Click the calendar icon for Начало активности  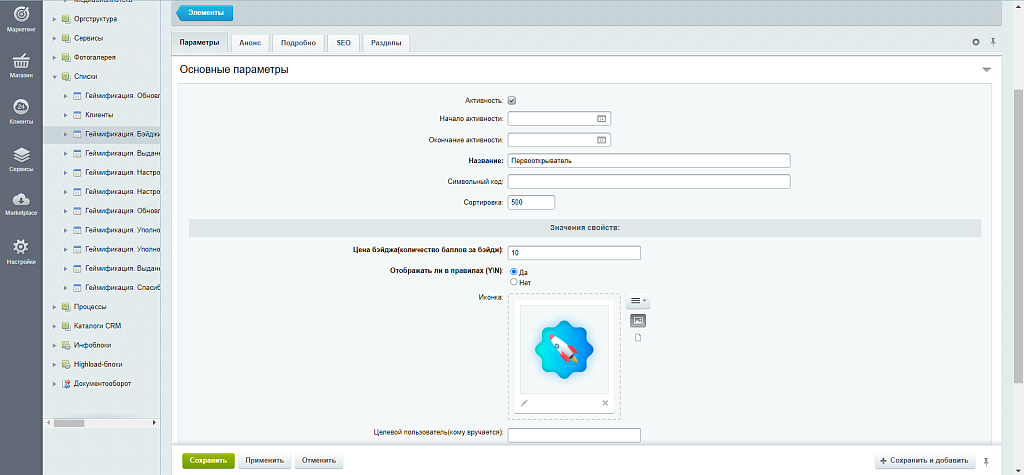(x=601, y=118)
